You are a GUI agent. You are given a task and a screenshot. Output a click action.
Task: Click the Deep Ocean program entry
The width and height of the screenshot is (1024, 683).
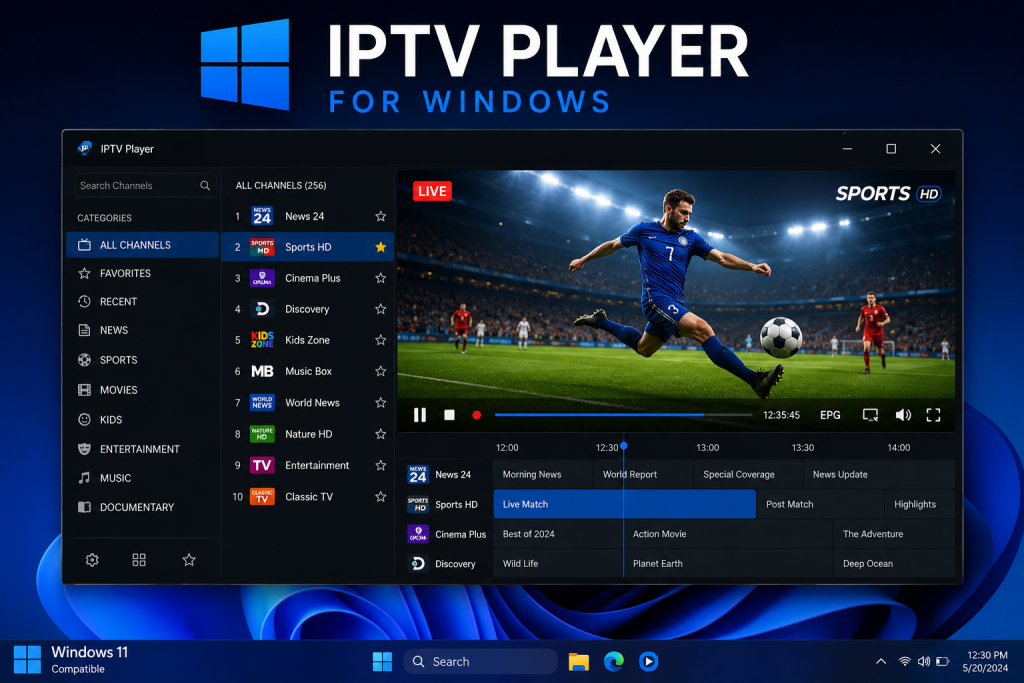pyautogui.click(x=895, y=564)
